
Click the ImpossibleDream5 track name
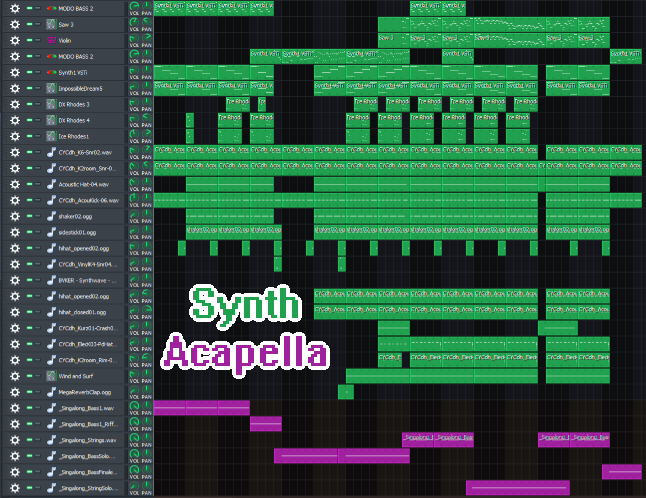80,89
